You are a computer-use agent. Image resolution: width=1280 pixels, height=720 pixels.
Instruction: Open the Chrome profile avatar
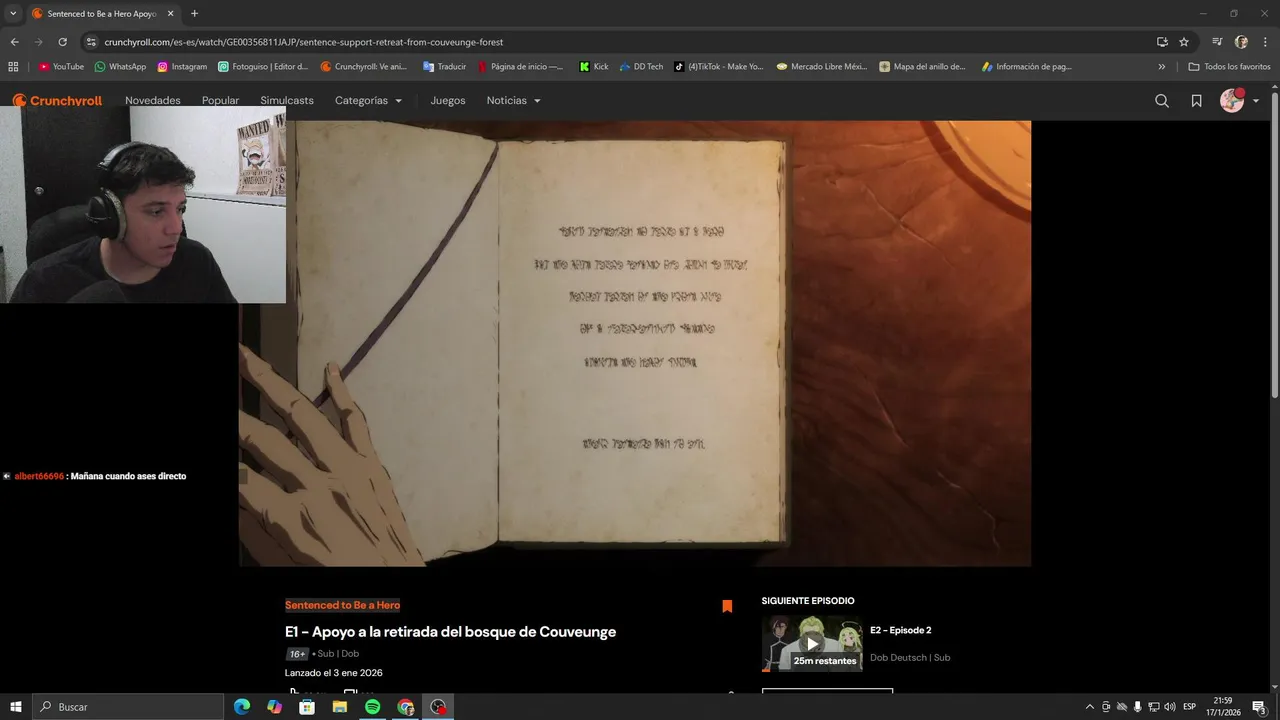pyautogui.click(x=1241, y=42)
